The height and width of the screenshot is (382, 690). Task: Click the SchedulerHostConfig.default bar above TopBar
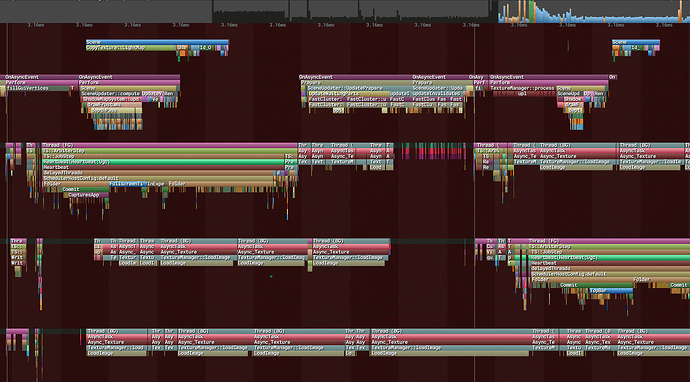(610, 274)
